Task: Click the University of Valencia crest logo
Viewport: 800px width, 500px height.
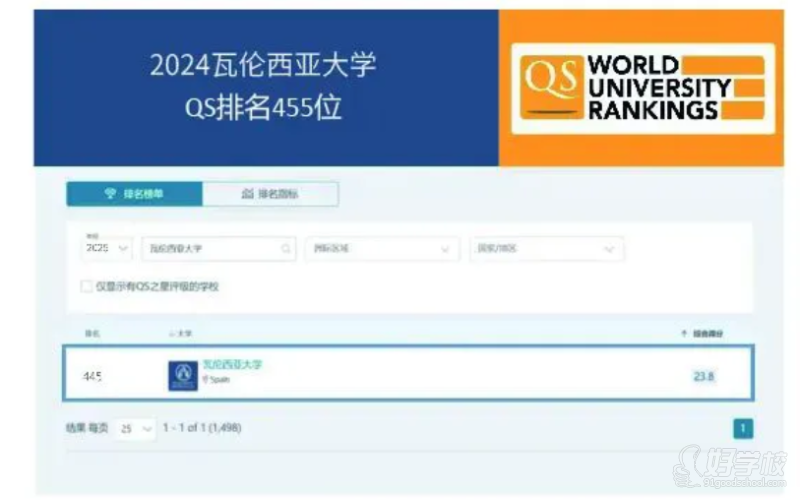Action: pyautogui.click(x=183, y=375)
